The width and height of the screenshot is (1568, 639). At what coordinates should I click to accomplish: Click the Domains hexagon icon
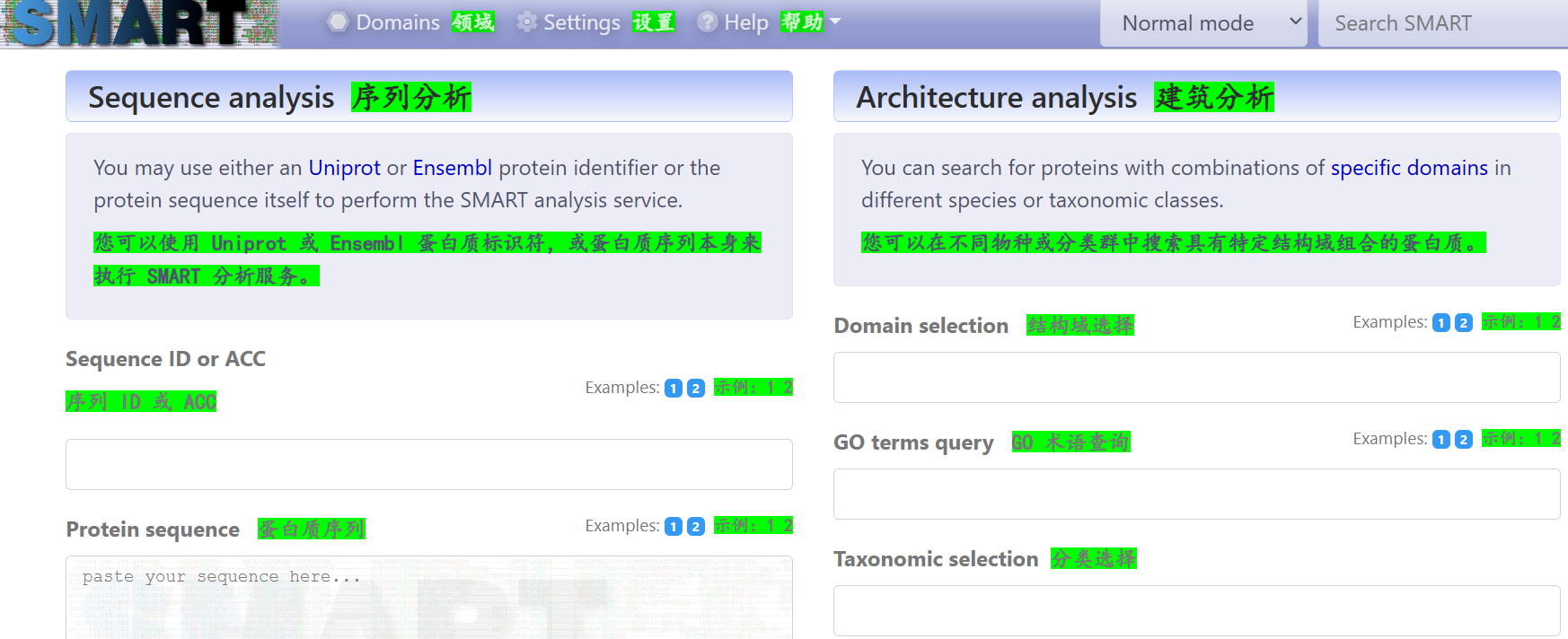(x=338, y=22)
